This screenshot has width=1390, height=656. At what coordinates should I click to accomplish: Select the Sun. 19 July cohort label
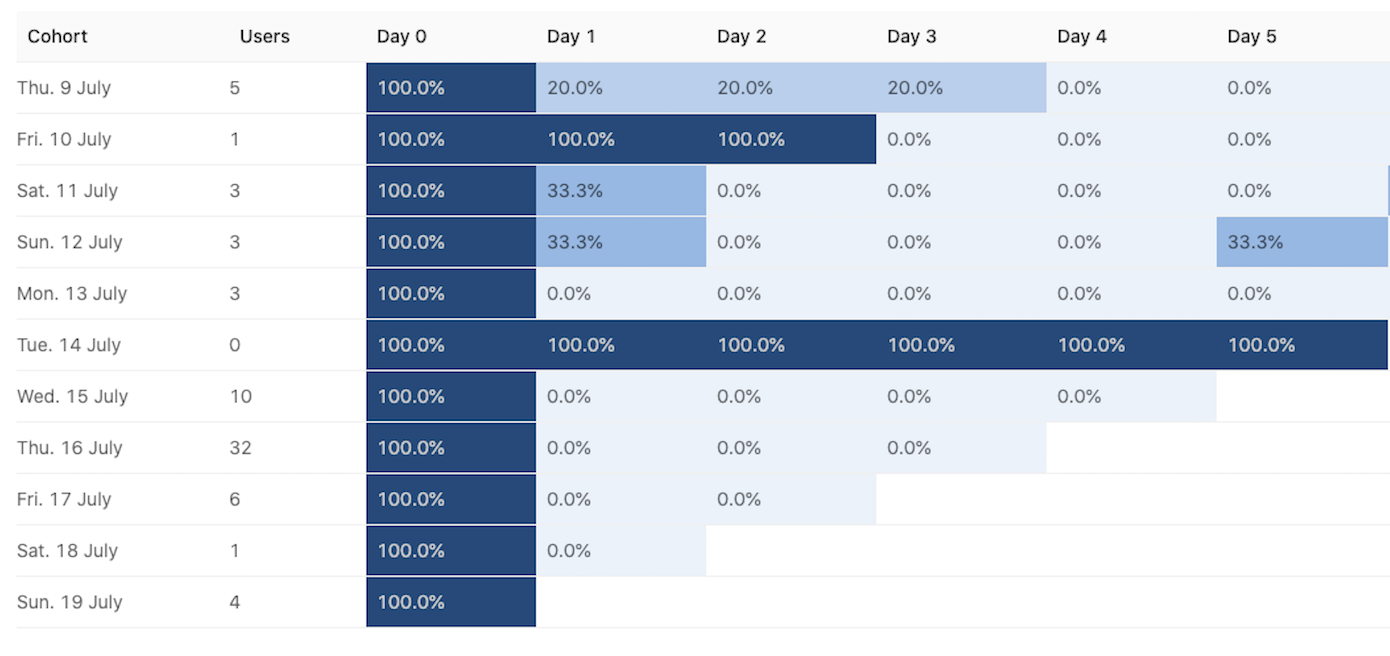click(70, 602)
